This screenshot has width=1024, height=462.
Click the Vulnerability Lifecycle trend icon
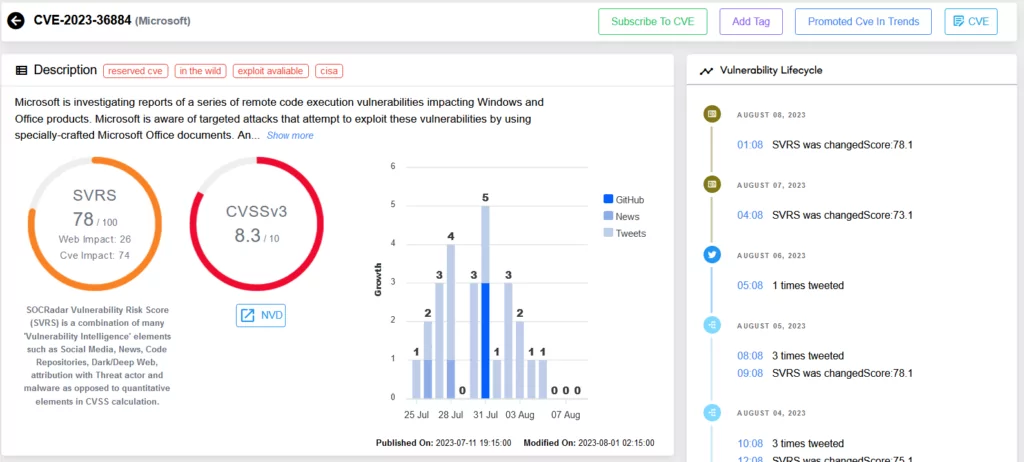[x=706, y=71]
